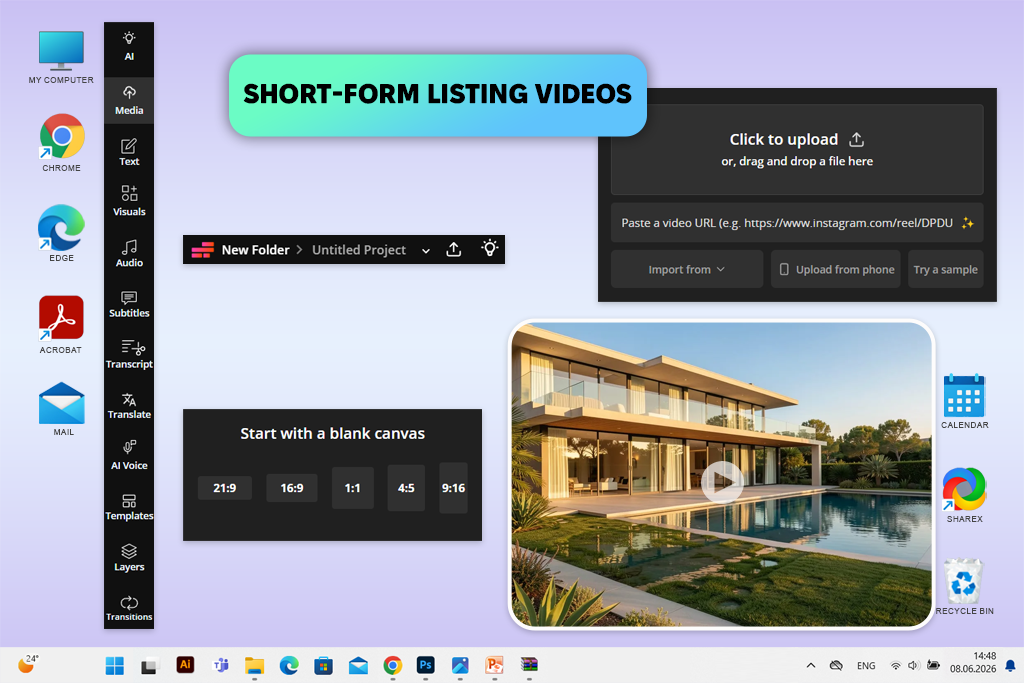Open Photoshop from the taskbar

click(426, 665)
